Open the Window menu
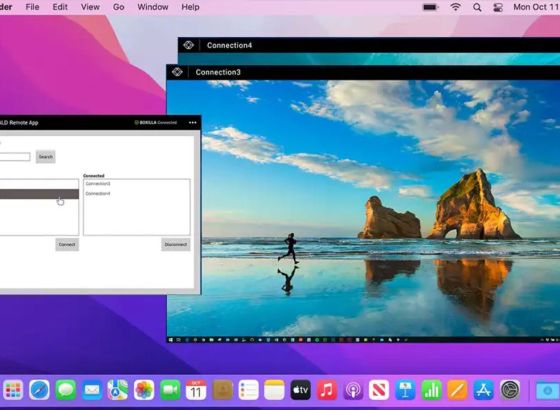This screenshot has width=560, height=410. (x=153, y=7)
